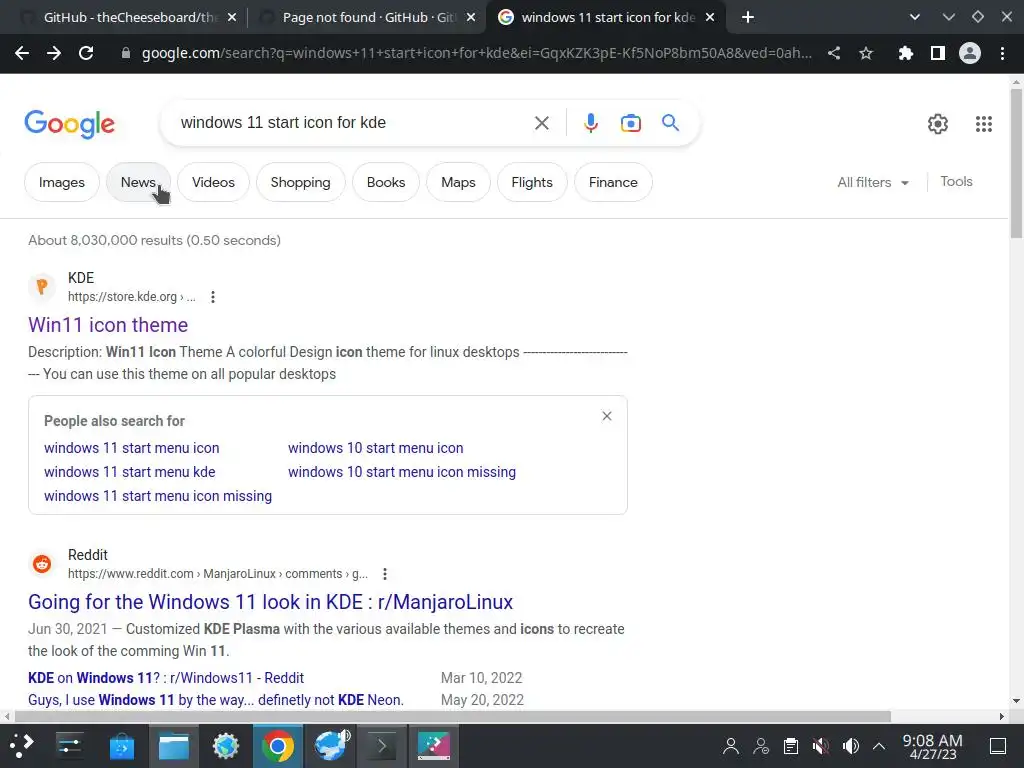Viewport: 1024px width, 768px height.
Task: Open the Win11 icon theme result
Action: 108,325
